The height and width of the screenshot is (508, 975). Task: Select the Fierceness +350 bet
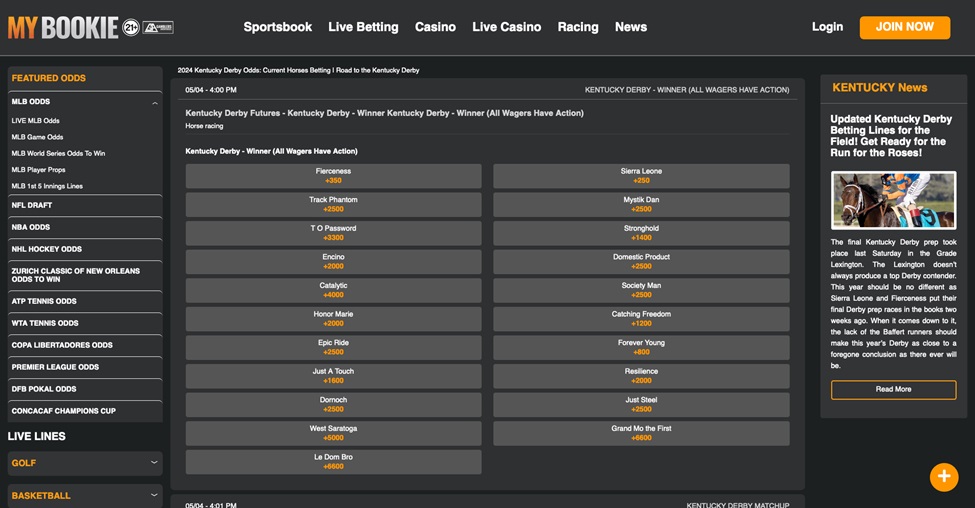333,176
